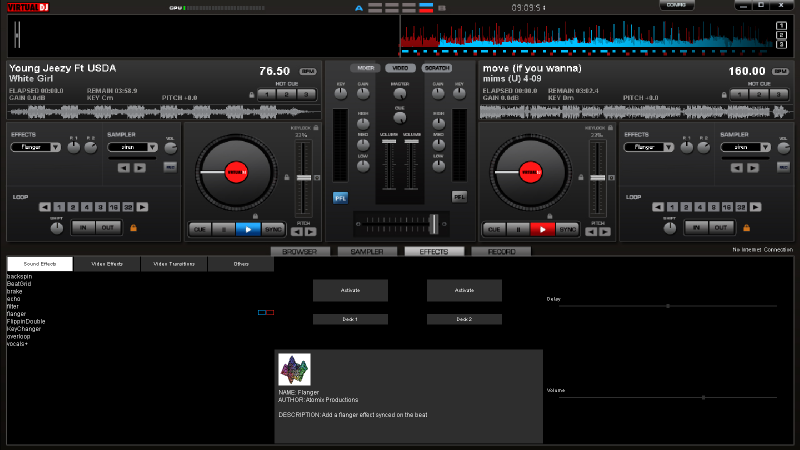This screenshot has height=450, width=800.
Task: Switch to the RECORD panel tab
Action: click(x=502, y=252)
